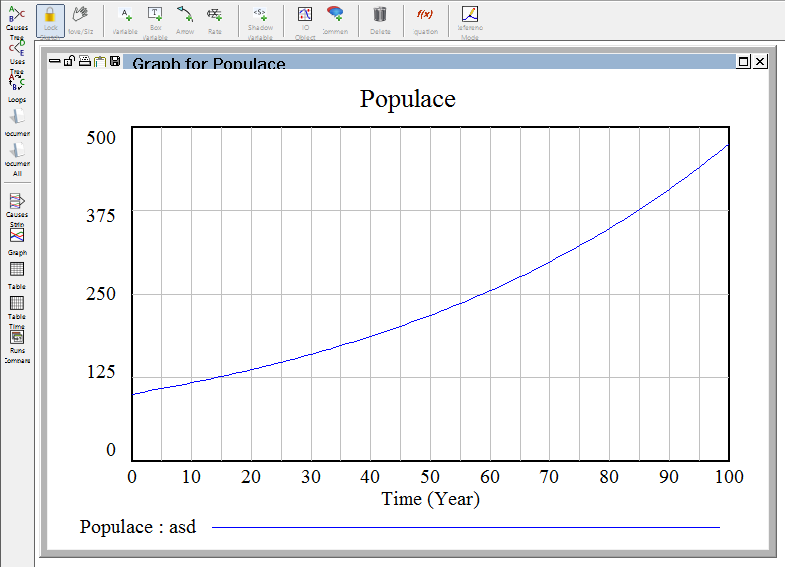Screen dimensions: 785x567
Task: Click the Loops analysis tool
Action: pos(17,86)
